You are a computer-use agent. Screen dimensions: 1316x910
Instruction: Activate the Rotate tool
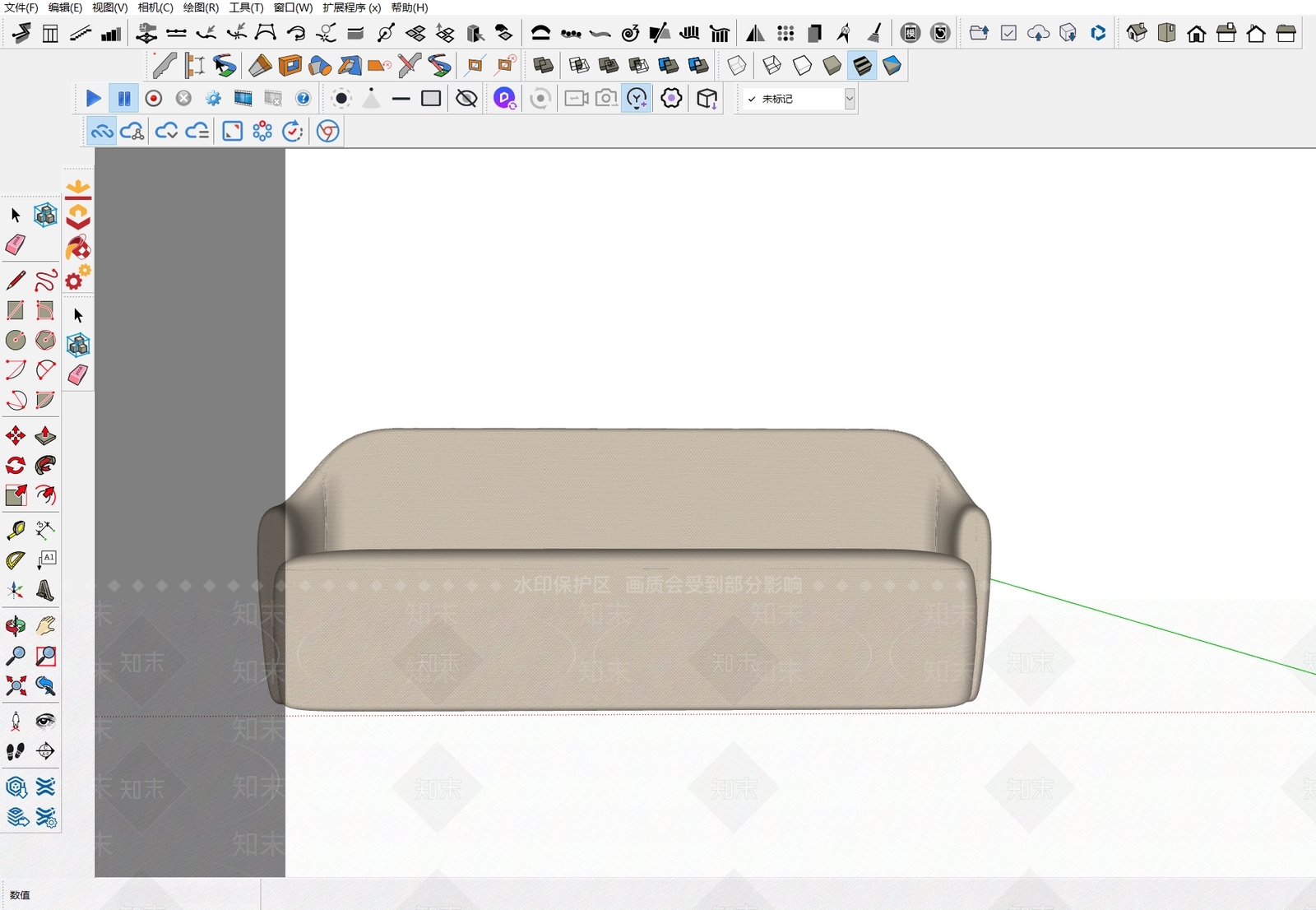pos(16,465)
